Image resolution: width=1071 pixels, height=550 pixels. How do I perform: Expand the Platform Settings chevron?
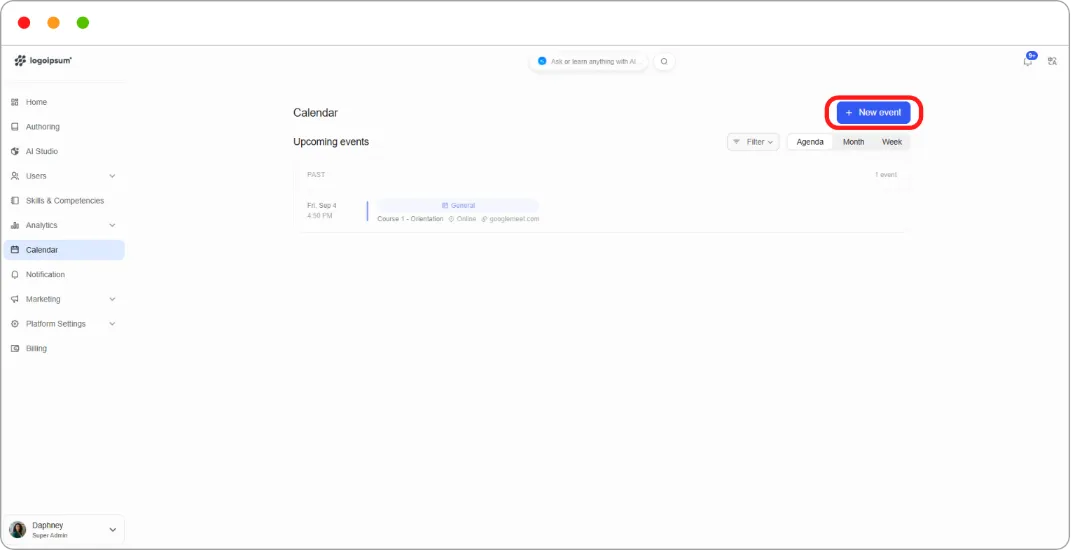click(x=112, y=323)
